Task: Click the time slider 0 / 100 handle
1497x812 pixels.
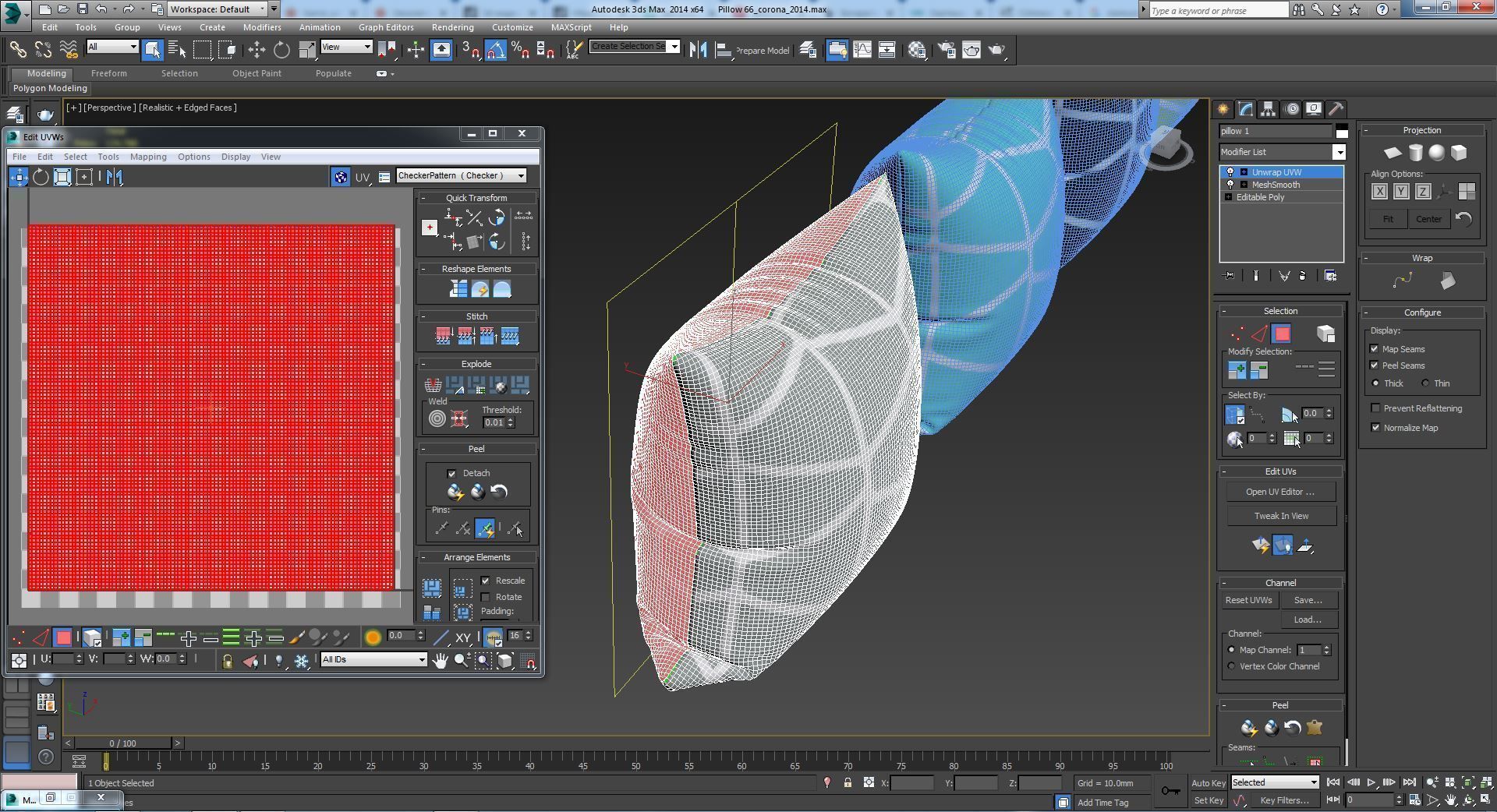Action: [x=122, y=743]
